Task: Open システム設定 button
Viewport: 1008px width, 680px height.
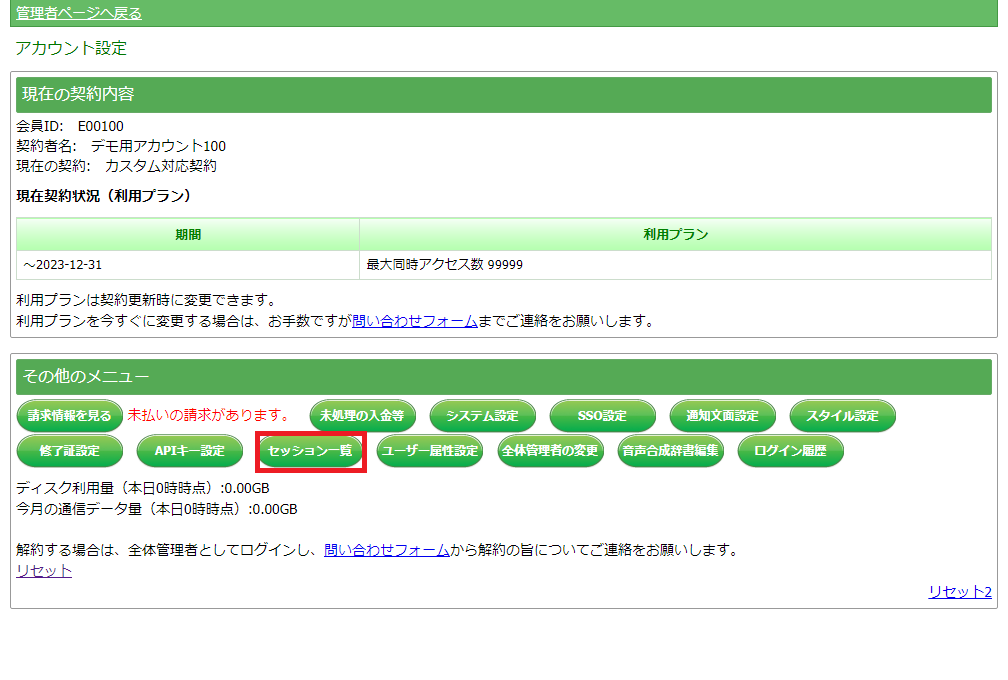Action: (x=482, y=416)
